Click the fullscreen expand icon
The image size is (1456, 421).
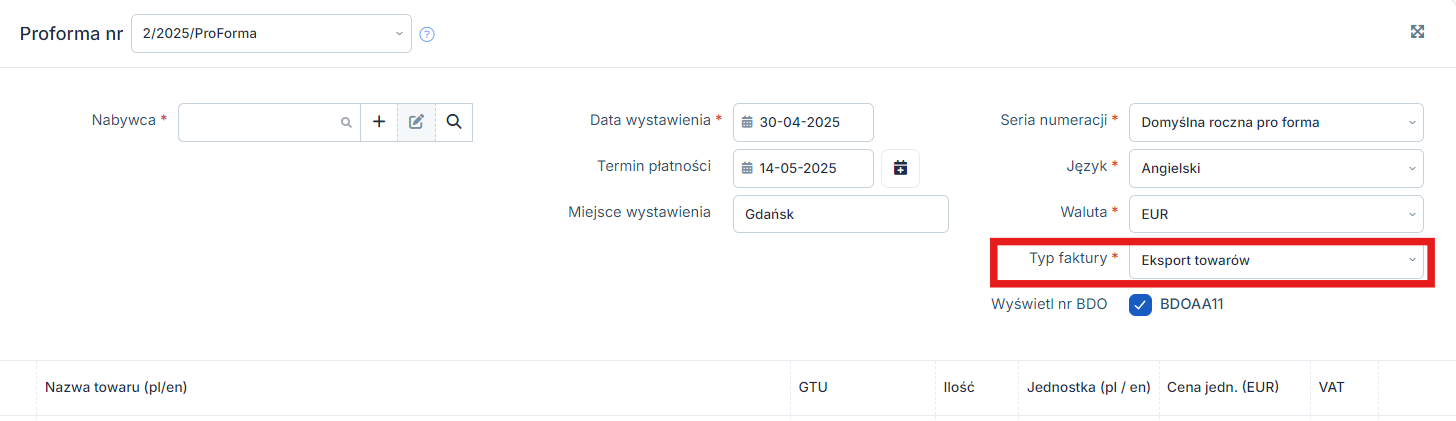pyautogui.click(x=1417, y=31)
